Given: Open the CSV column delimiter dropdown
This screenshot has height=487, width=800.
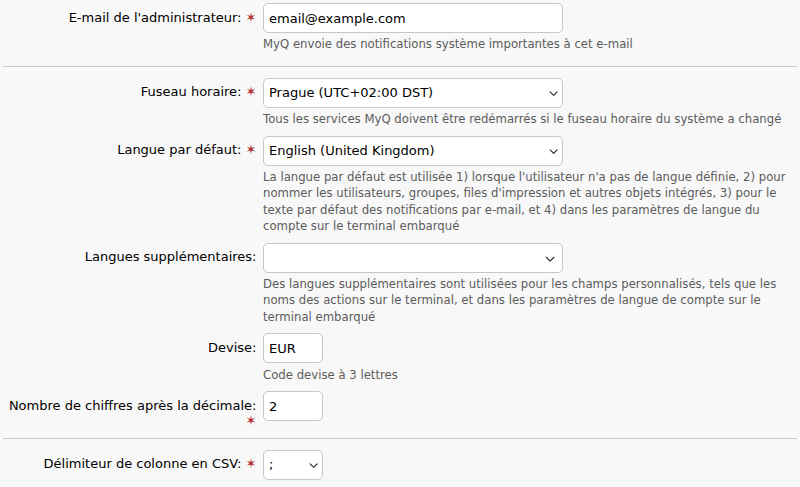Looking at the screenshot, I should coord(293,465).
